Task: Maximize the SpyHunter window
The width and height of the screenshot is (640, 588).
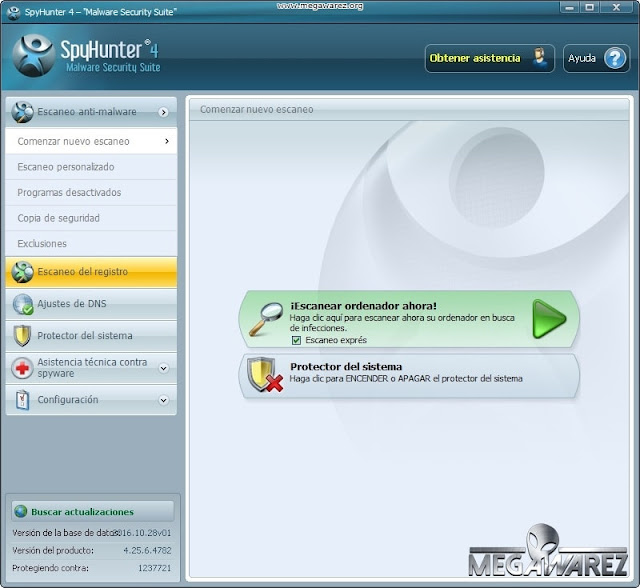Action: pos(589,7)
